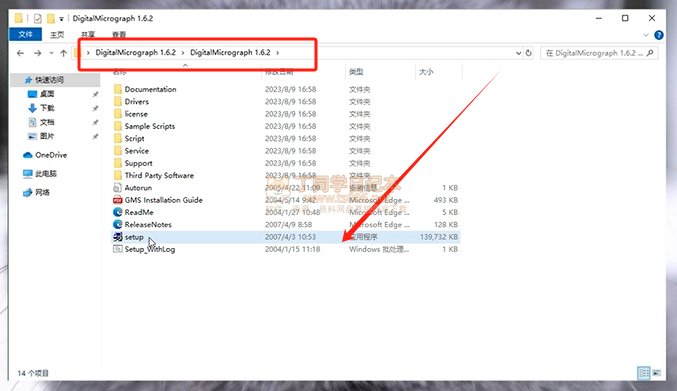Click the Windows batch file type cell
The height and width of the screenshot is (391, 677).
[x=379, y=249]
